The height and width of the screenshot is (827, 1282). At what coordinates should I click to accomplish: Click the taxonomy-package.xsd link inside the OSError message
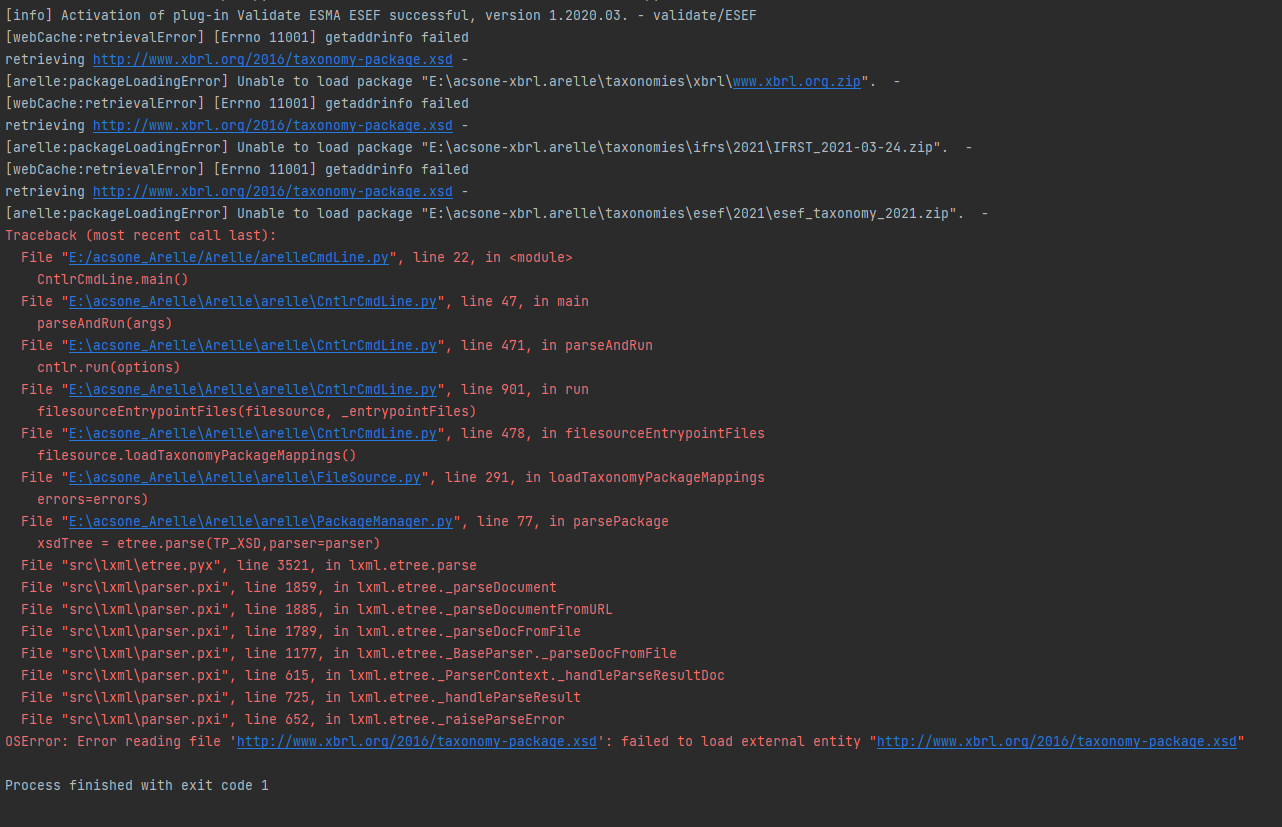[416, 741]
